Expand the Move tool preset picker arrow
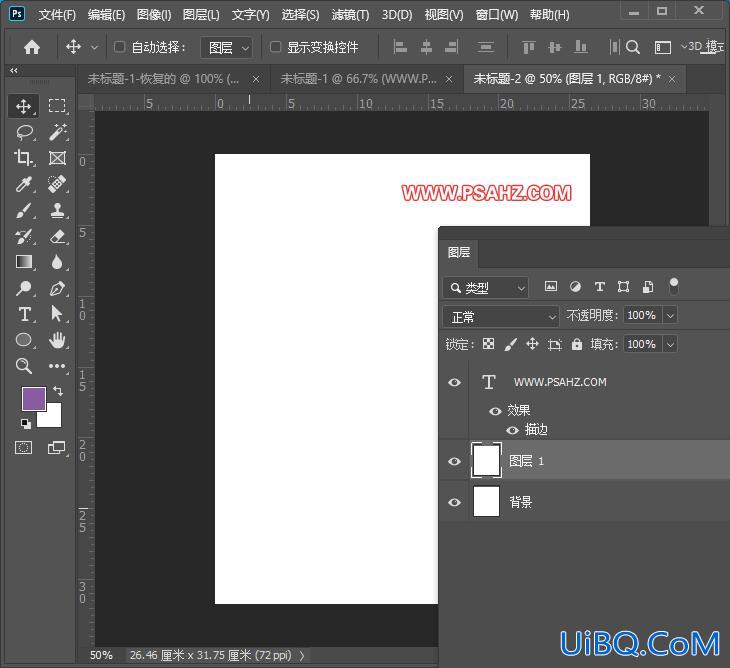The image size is (730, 668). coord(94,47)
